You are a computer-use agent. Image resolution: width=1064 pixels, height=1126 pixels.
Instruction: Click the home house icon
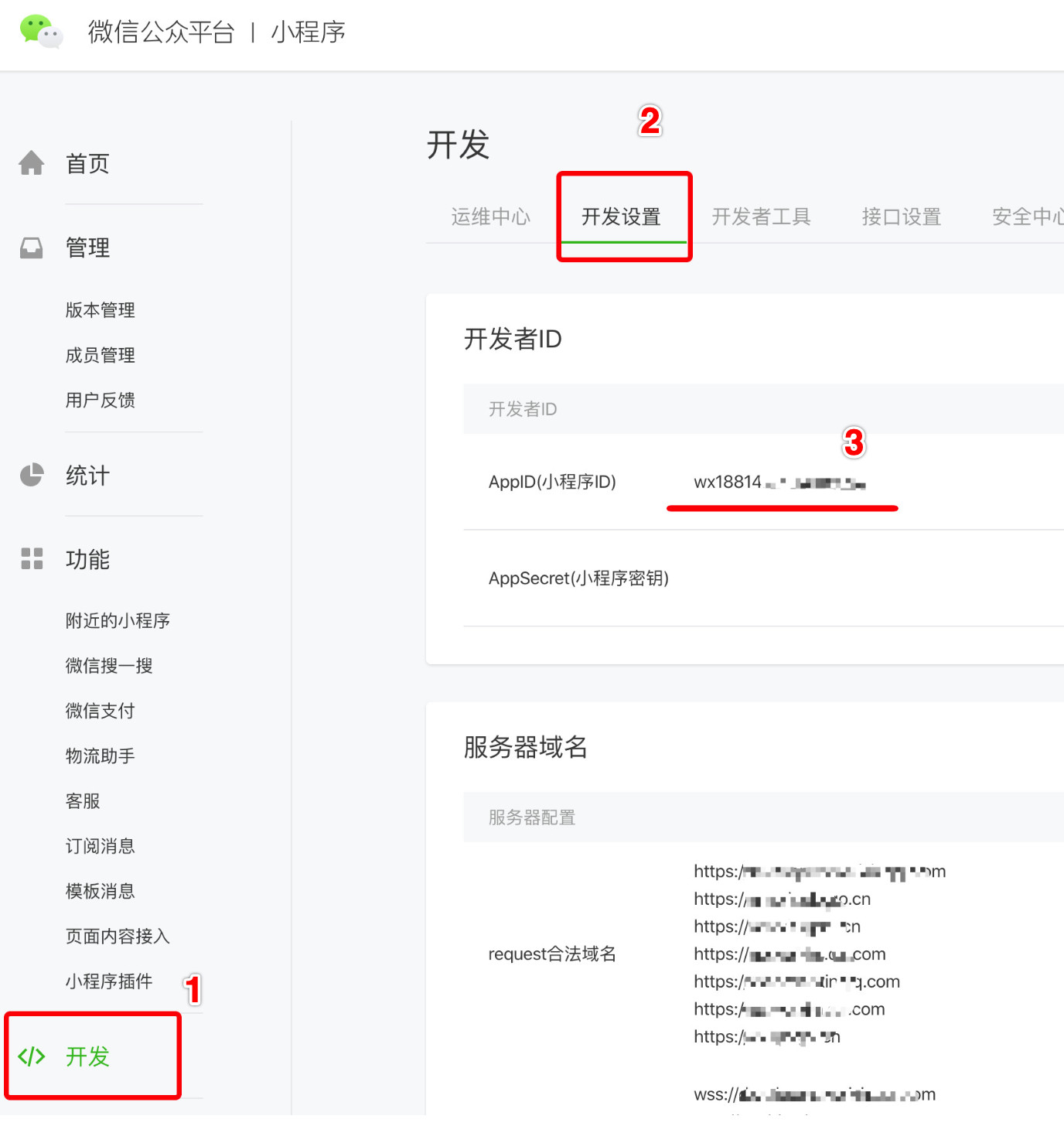(x=32, y=163)
